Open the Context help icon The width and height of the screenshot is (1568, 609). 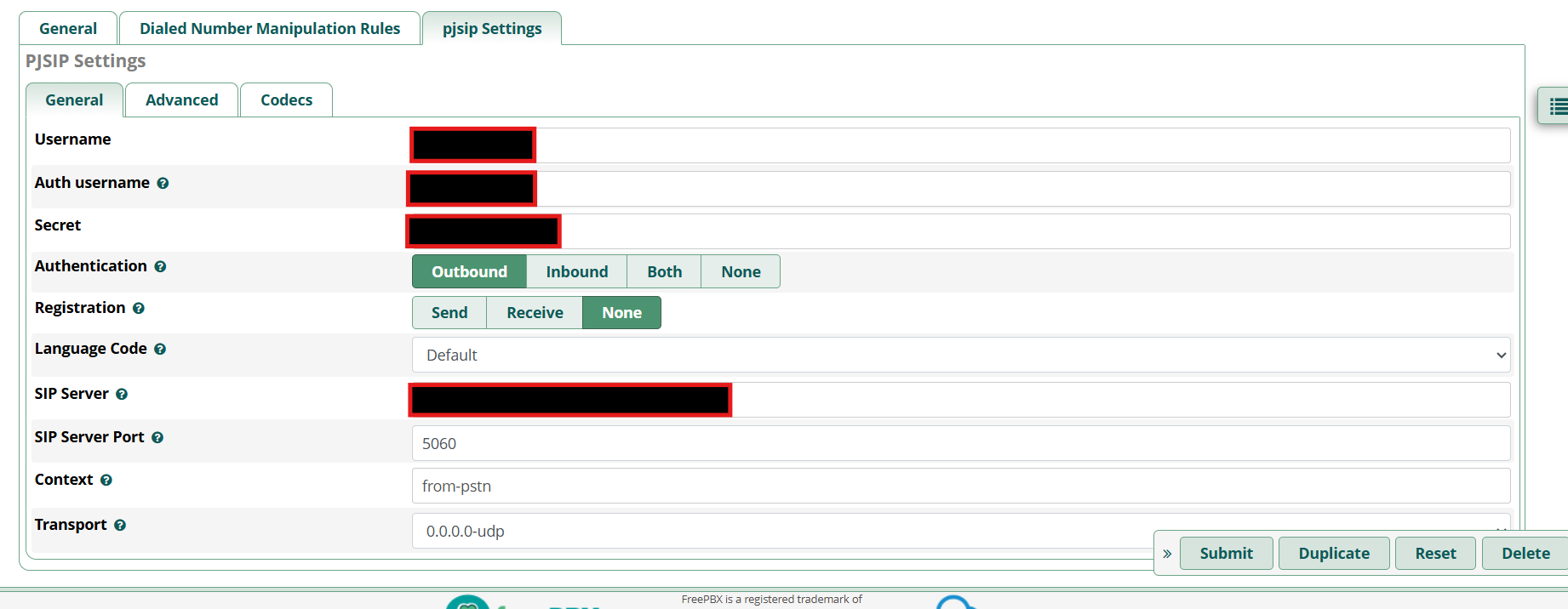106,481
